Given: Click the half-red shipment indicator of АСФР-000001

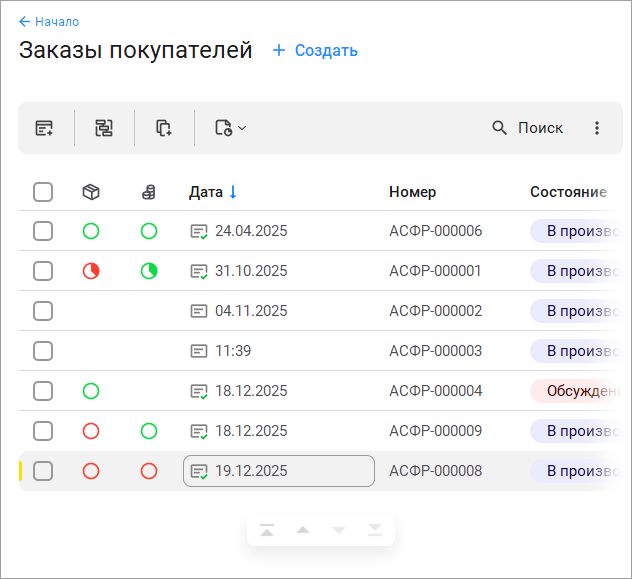Looking at the screenshot, I should pos(91,271).
